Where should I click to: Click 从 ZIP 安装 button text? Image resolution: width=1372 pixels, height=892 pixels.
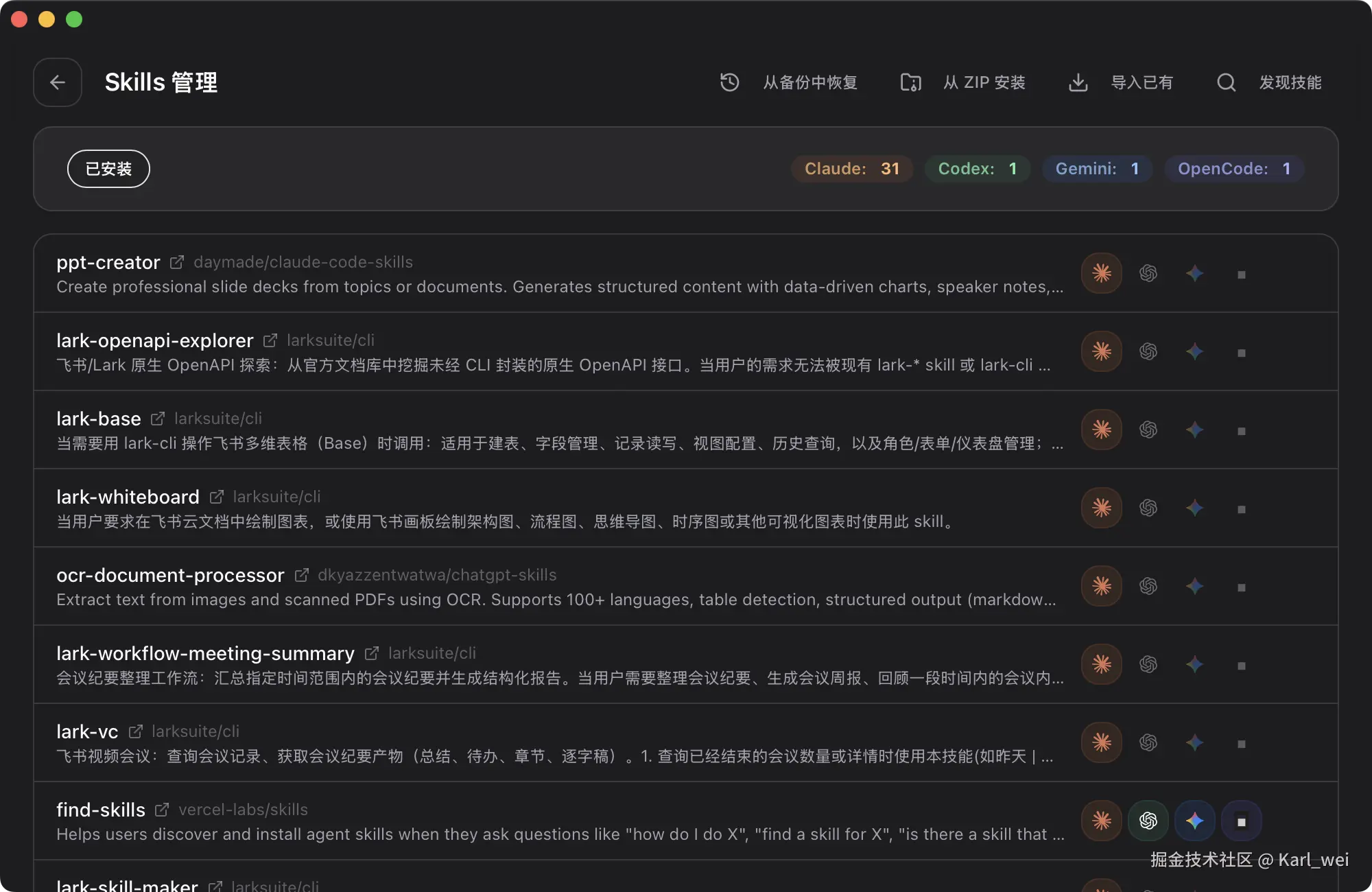(984, 82)
